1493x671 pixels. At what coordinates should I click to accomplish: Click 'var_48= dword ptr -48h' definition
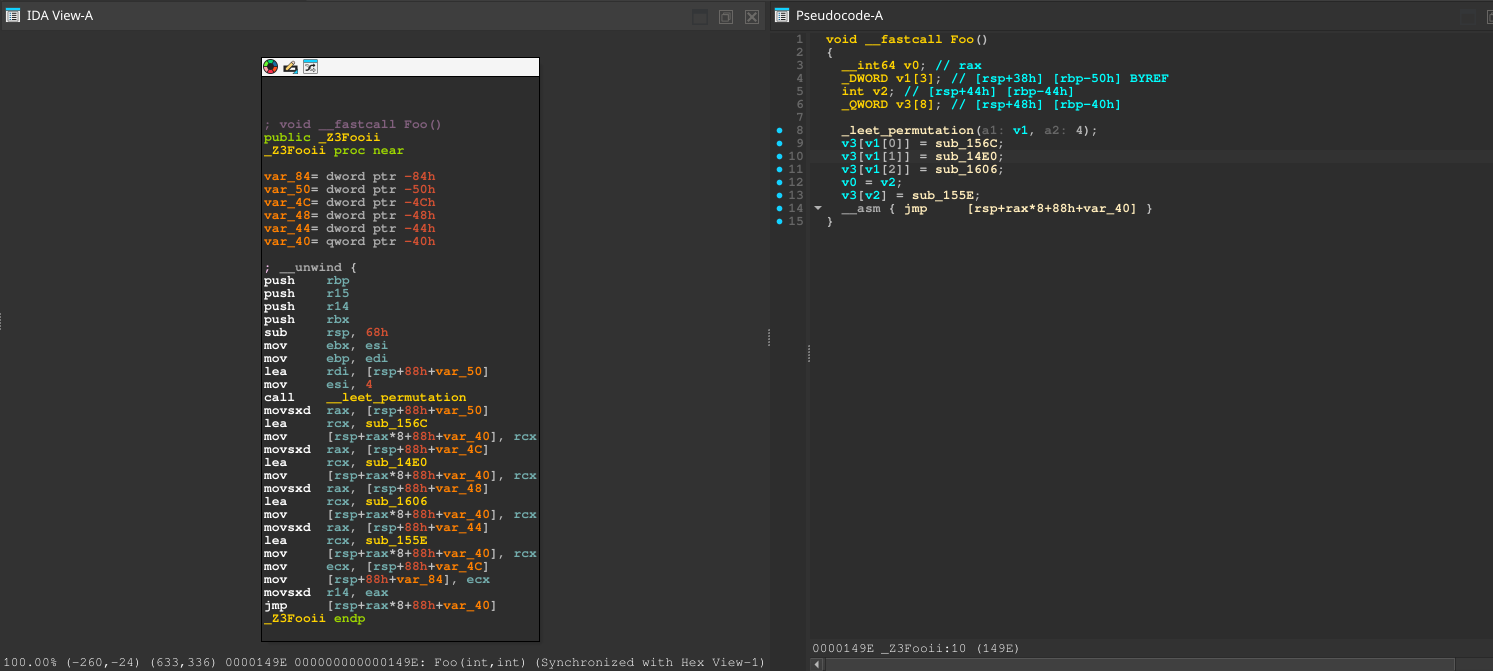pos(350,215)
